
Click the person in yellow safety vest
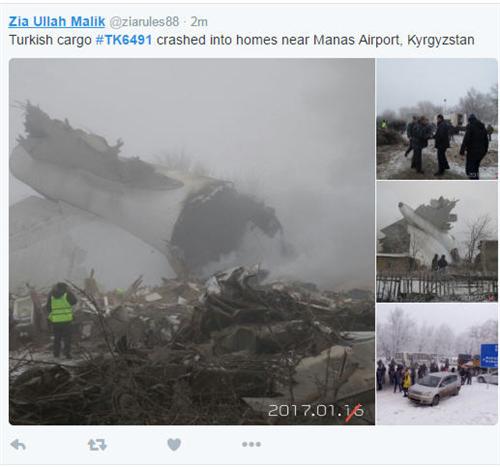61,319
